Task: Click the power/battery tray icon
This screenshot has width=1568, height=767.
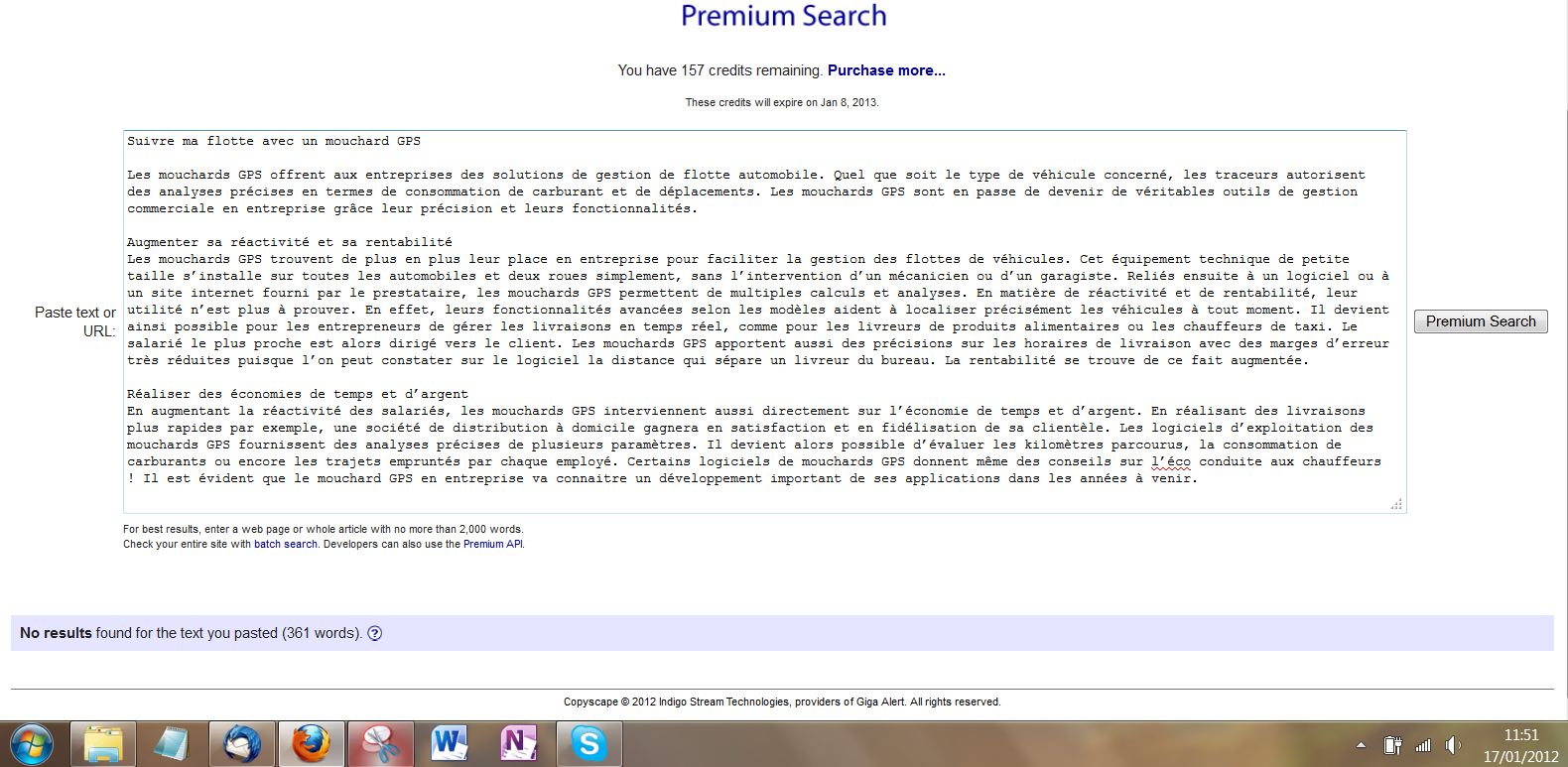Action: [1392, 745]
